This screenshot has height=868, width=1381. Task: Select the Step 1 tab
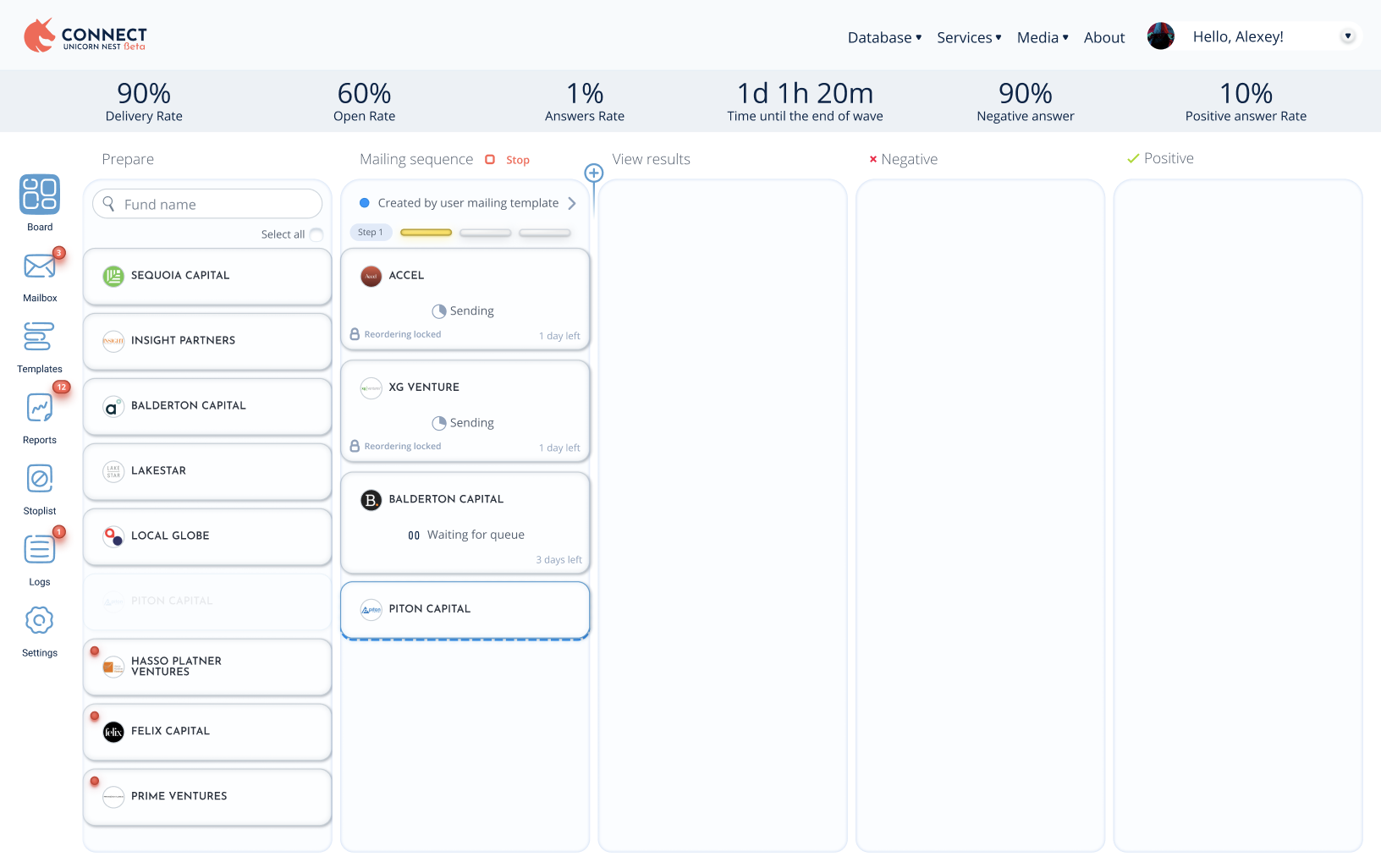tap(371, 232)
